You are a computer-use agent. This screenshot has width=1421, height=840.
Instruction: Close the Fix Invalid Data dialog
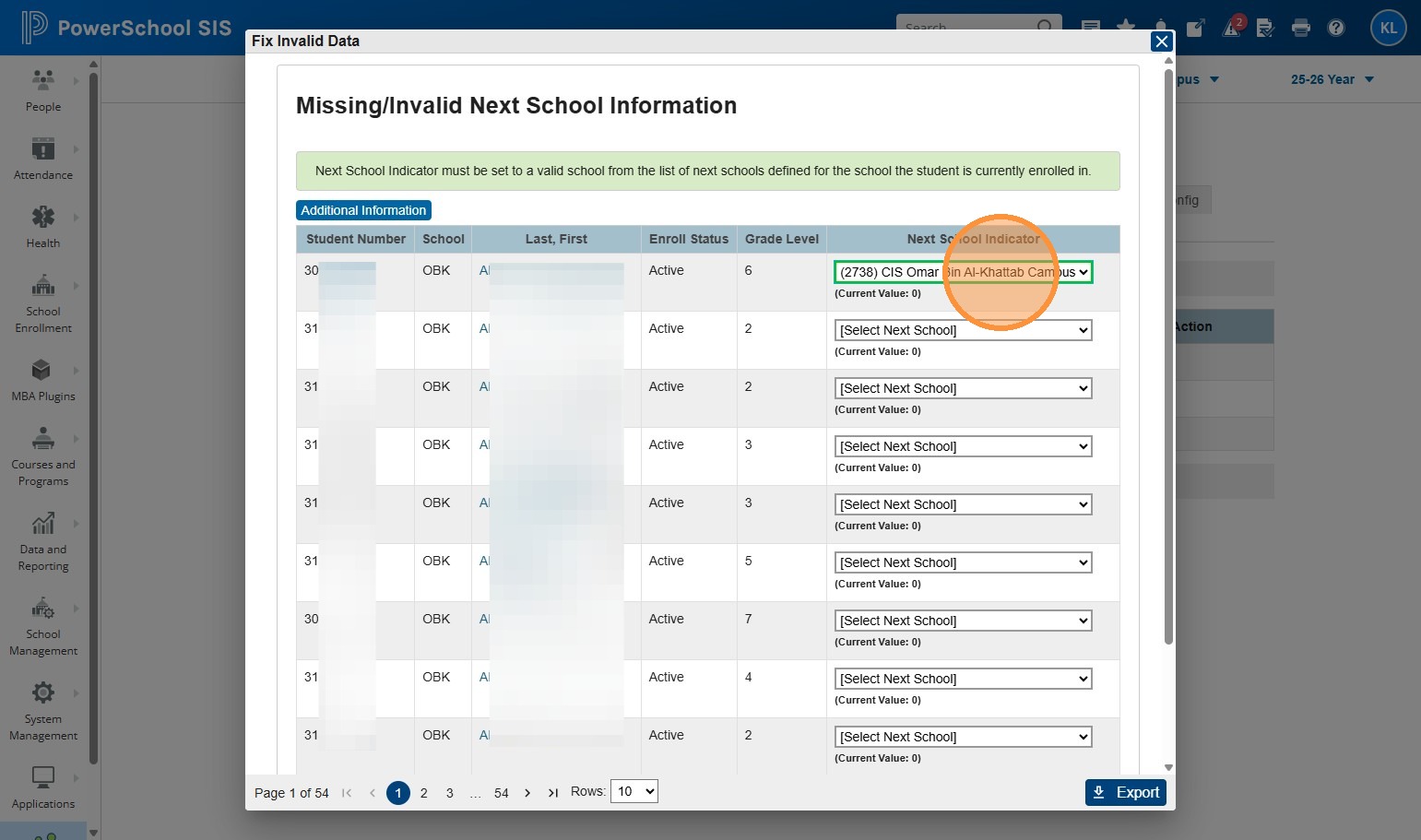click(x=1162, y=41)
